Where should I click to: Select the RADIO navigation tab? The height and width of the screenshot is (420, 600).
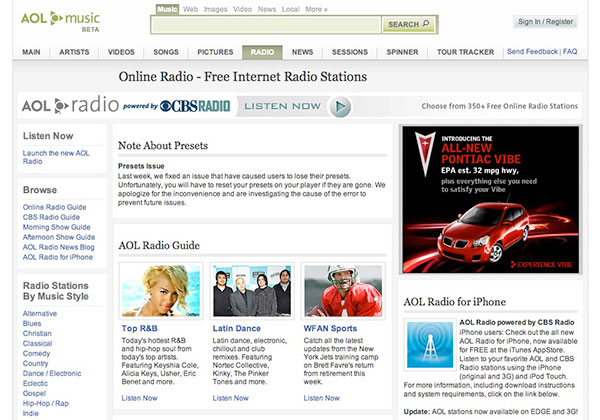[x=262, y=52]
